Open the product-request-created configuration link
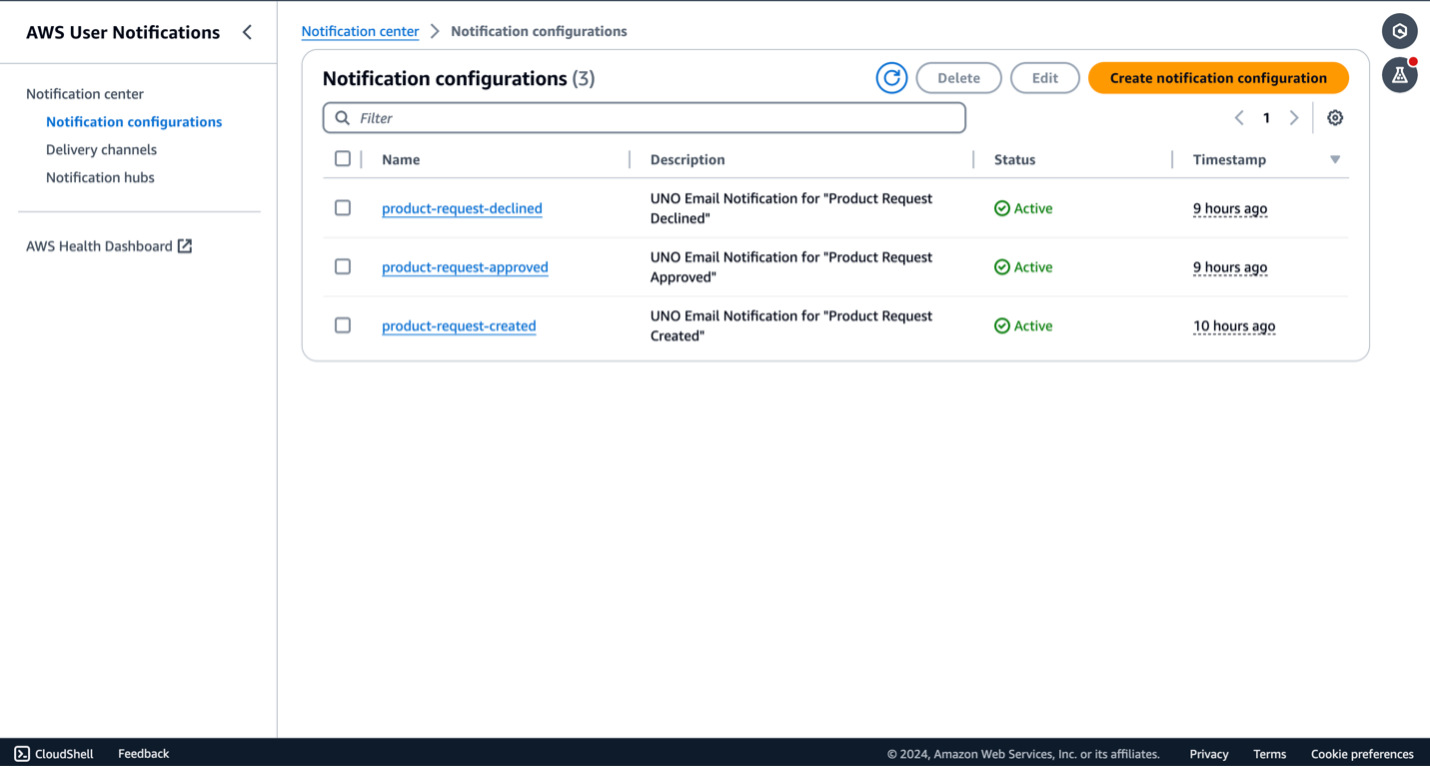 [x=459, y=326]
